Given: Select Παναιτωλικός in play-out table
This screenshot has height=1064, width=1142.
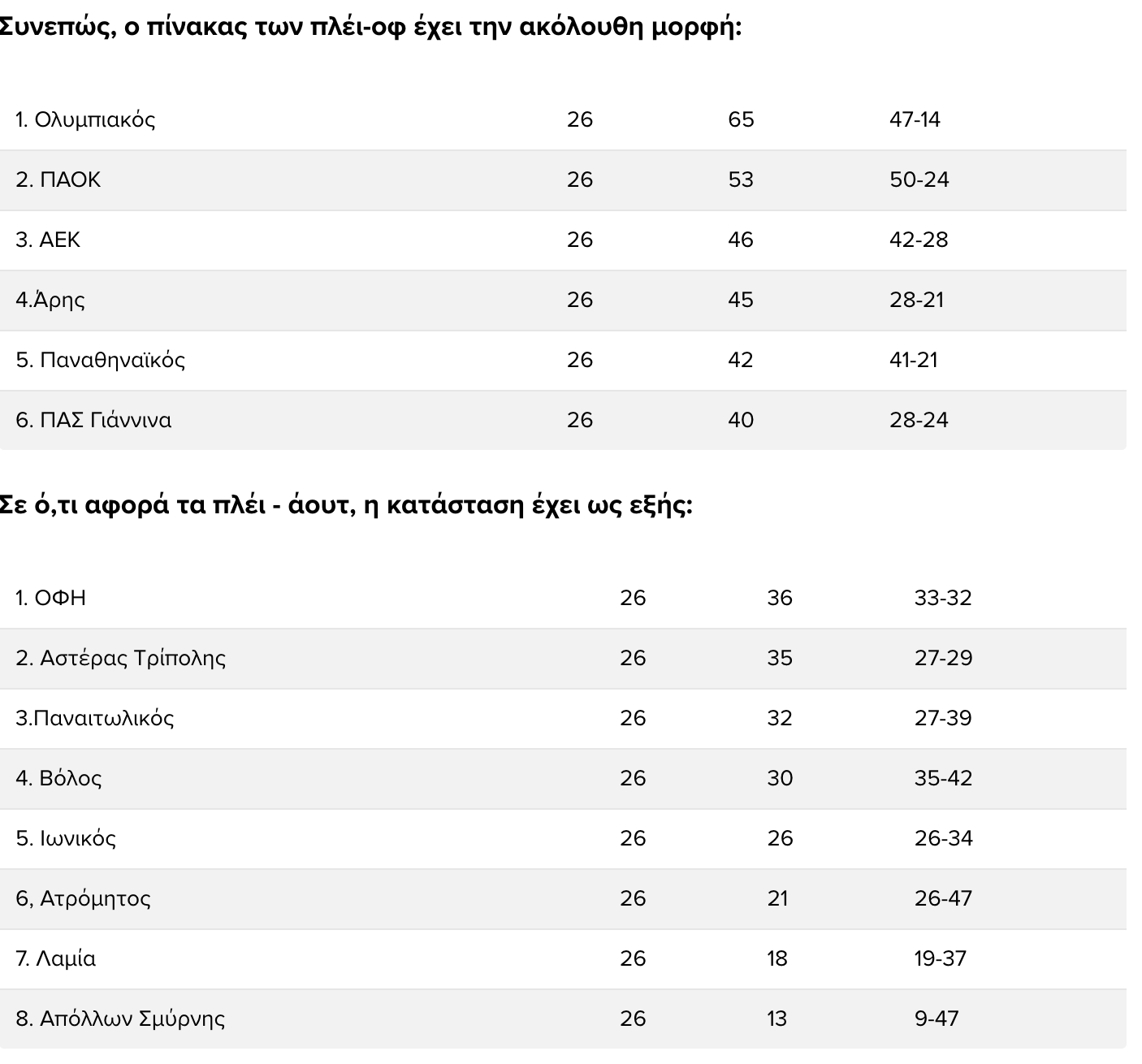Looking at the screenshot, I should pos(95,718).
